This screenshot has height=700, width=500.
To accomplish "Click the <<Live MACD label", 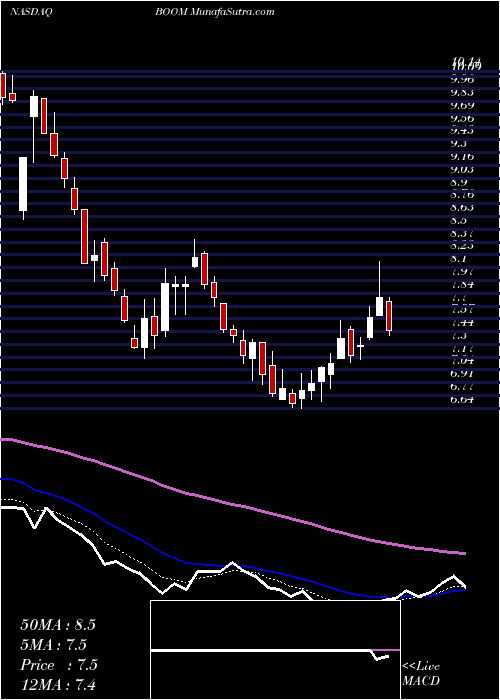I will [x=421, y=674].
